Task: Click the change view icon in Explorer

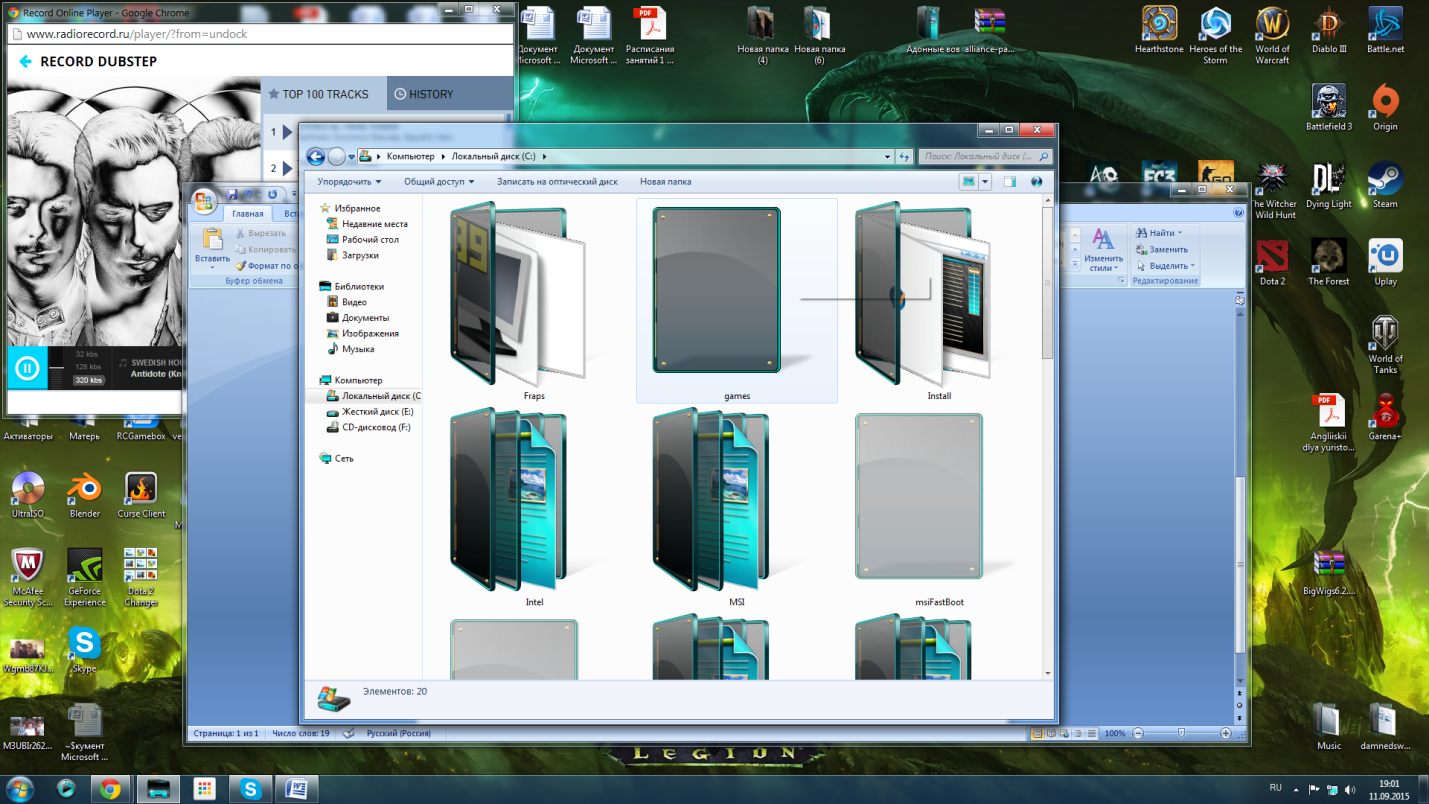Action: [968, 182]
